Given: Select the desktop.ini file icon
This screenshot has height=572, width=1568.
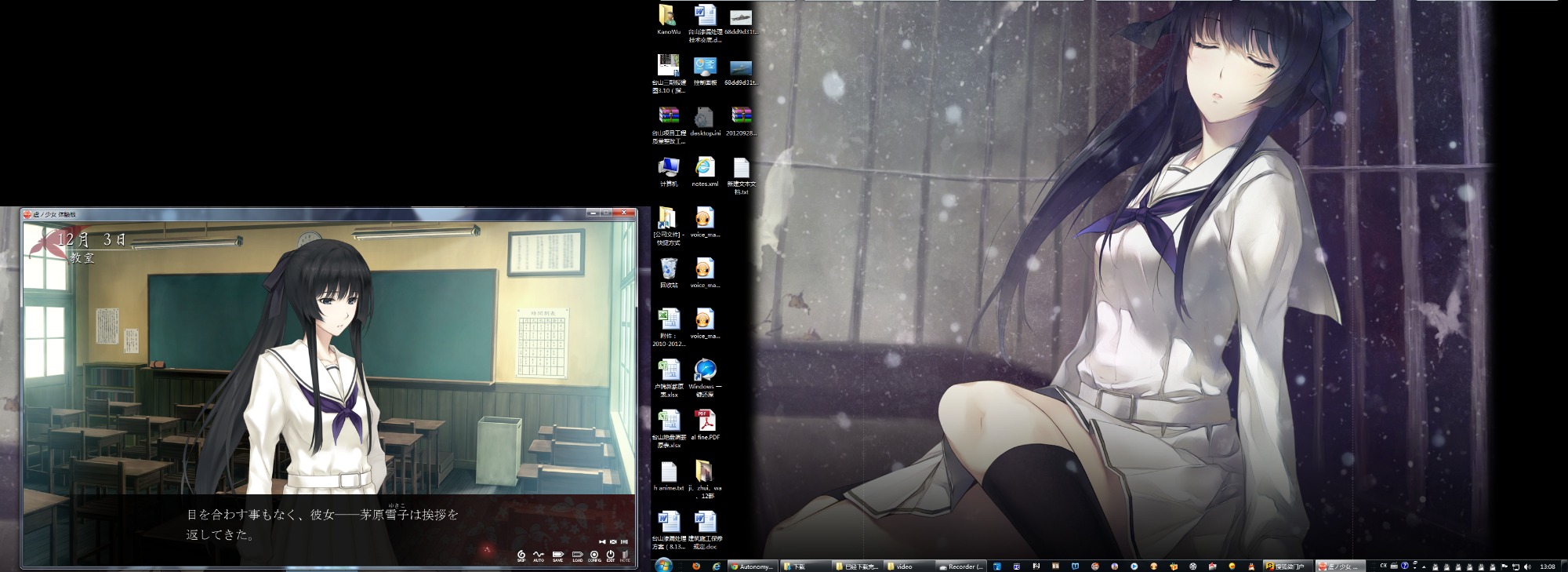Looking at the screenshot, I should tap(705, 122).
